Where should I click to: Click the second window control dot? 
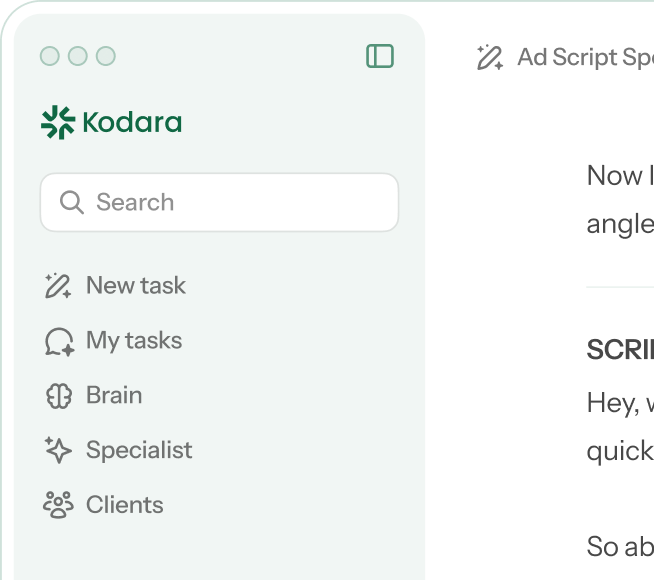(x=78, y=56)
